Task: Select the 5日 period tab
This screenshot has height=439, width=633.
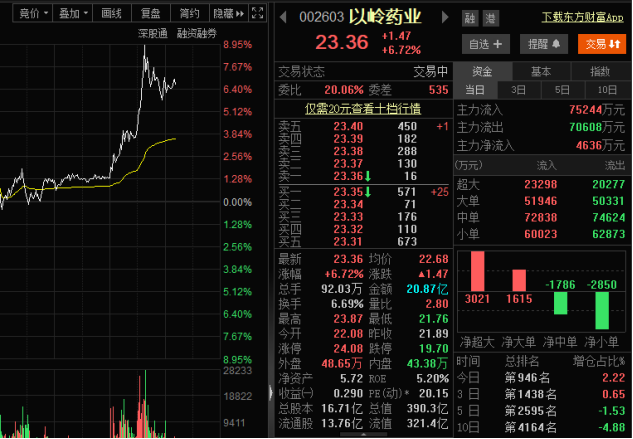Action: (x=562, y=90)
